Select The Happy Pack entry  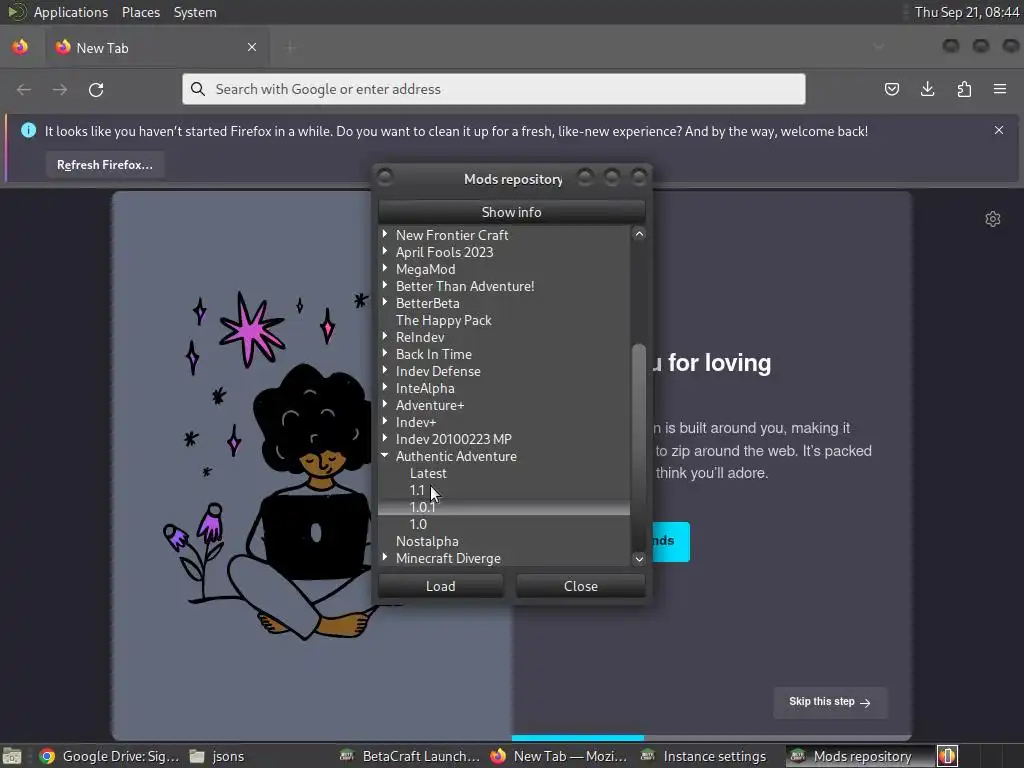pyautogui.click(x=443, y=320)
